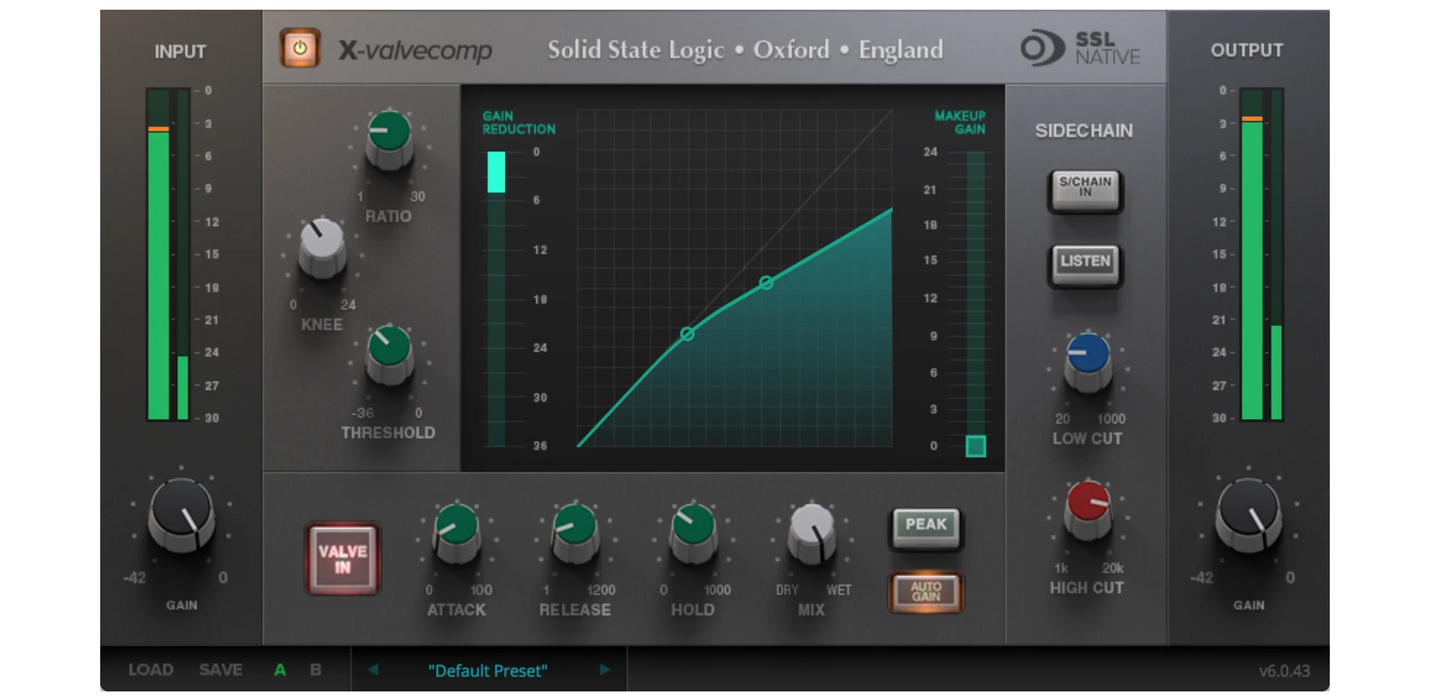Disable the Valve In switch
The width and height of the screenshot is (1438, 700).
click(x=342, y=559)
